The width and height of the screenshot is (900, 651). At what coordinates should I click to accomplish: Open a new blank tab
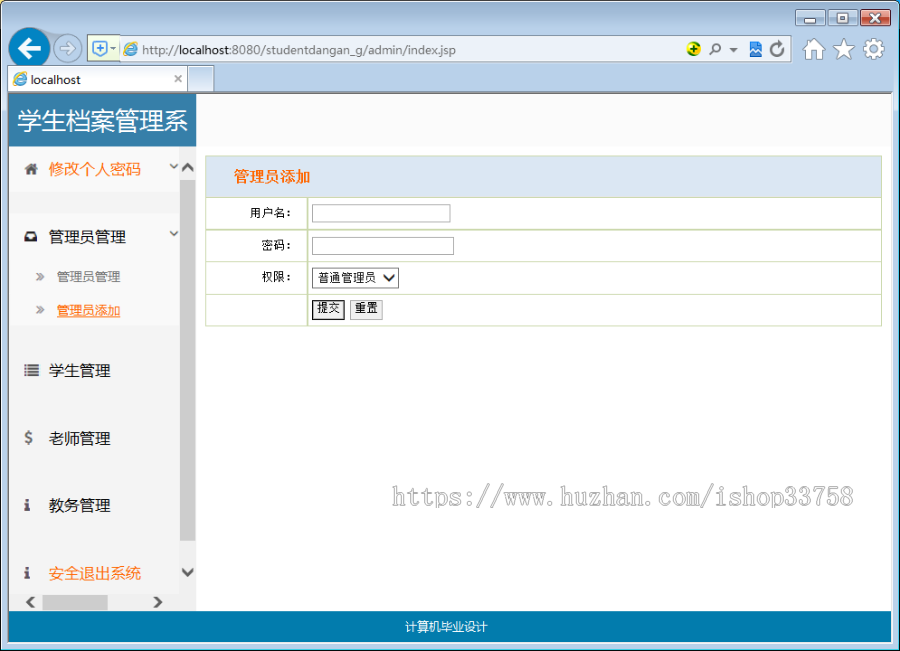coord(201,79)
